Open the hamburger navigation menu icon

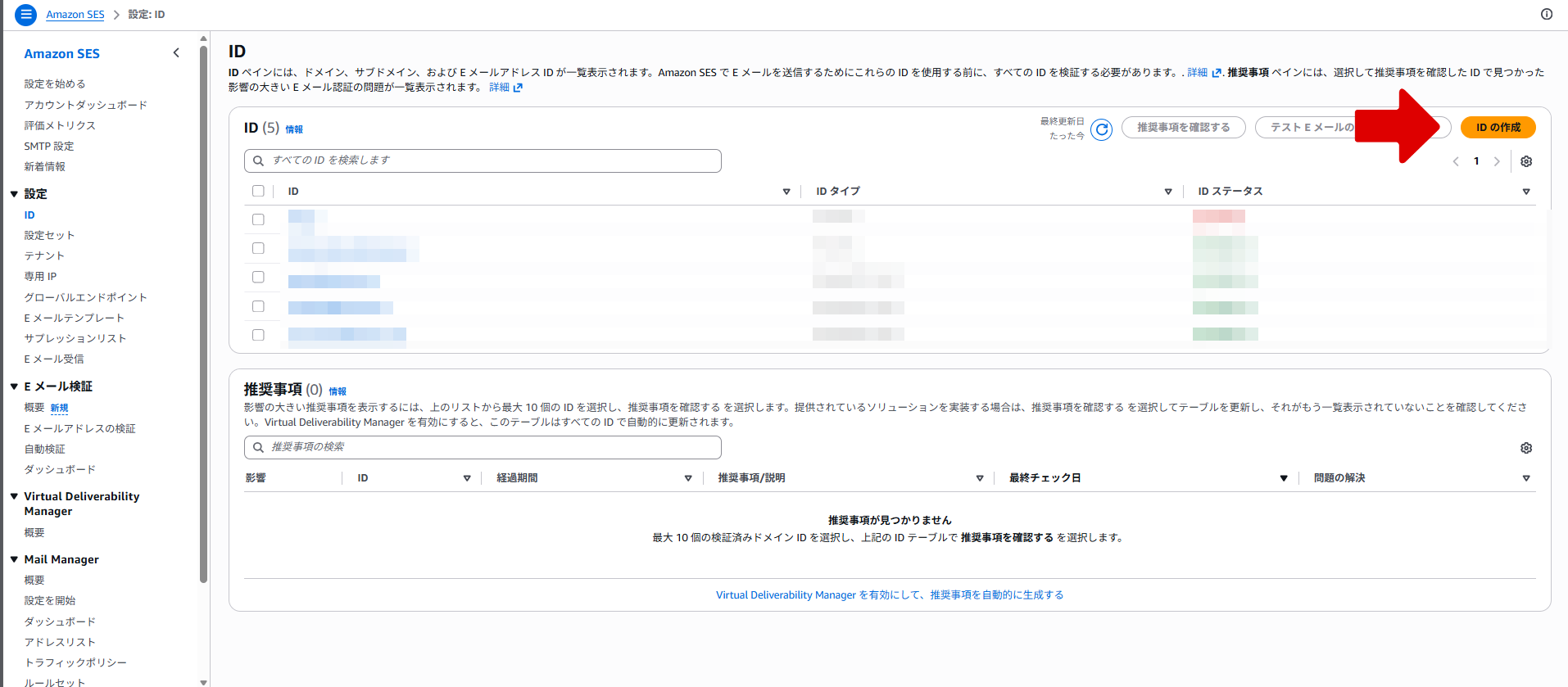click(x=25, y=15)
